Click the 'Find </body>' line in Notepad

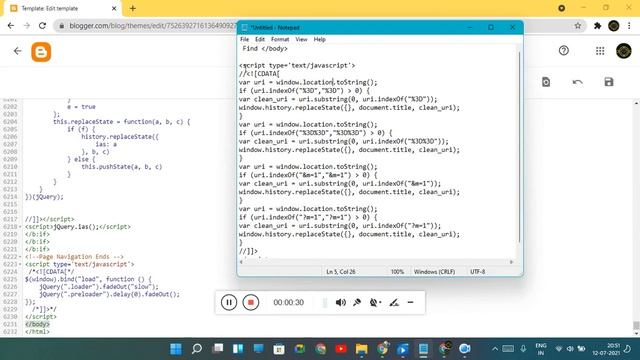pos(265,49)
